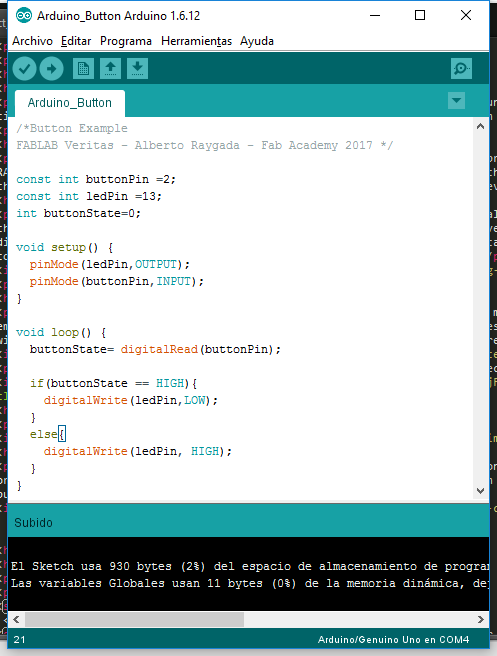Click the code editor scroll up arrow
This screenshot has height=656, width=497.
click(x=480, y=126)
